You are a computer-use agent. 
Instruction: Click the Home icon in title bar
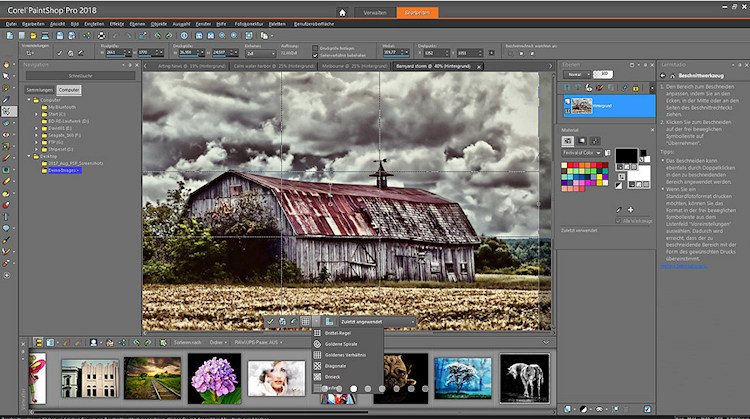(x=342, y=13)
